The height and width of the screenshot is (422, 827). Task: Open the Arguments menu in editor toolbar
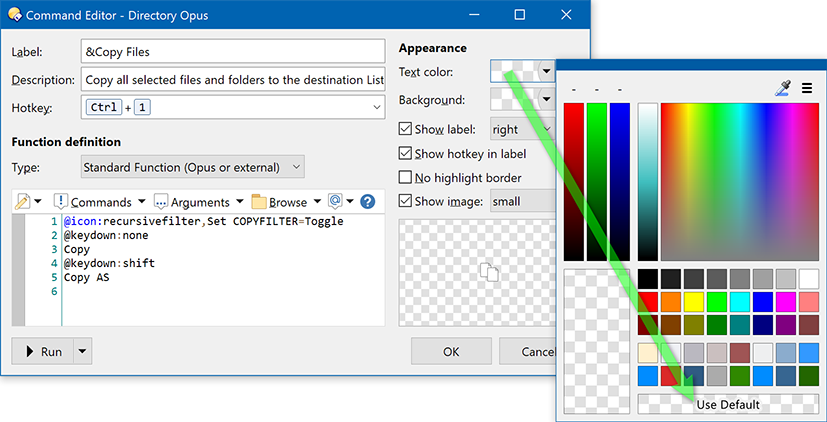[x=199, y=202]
